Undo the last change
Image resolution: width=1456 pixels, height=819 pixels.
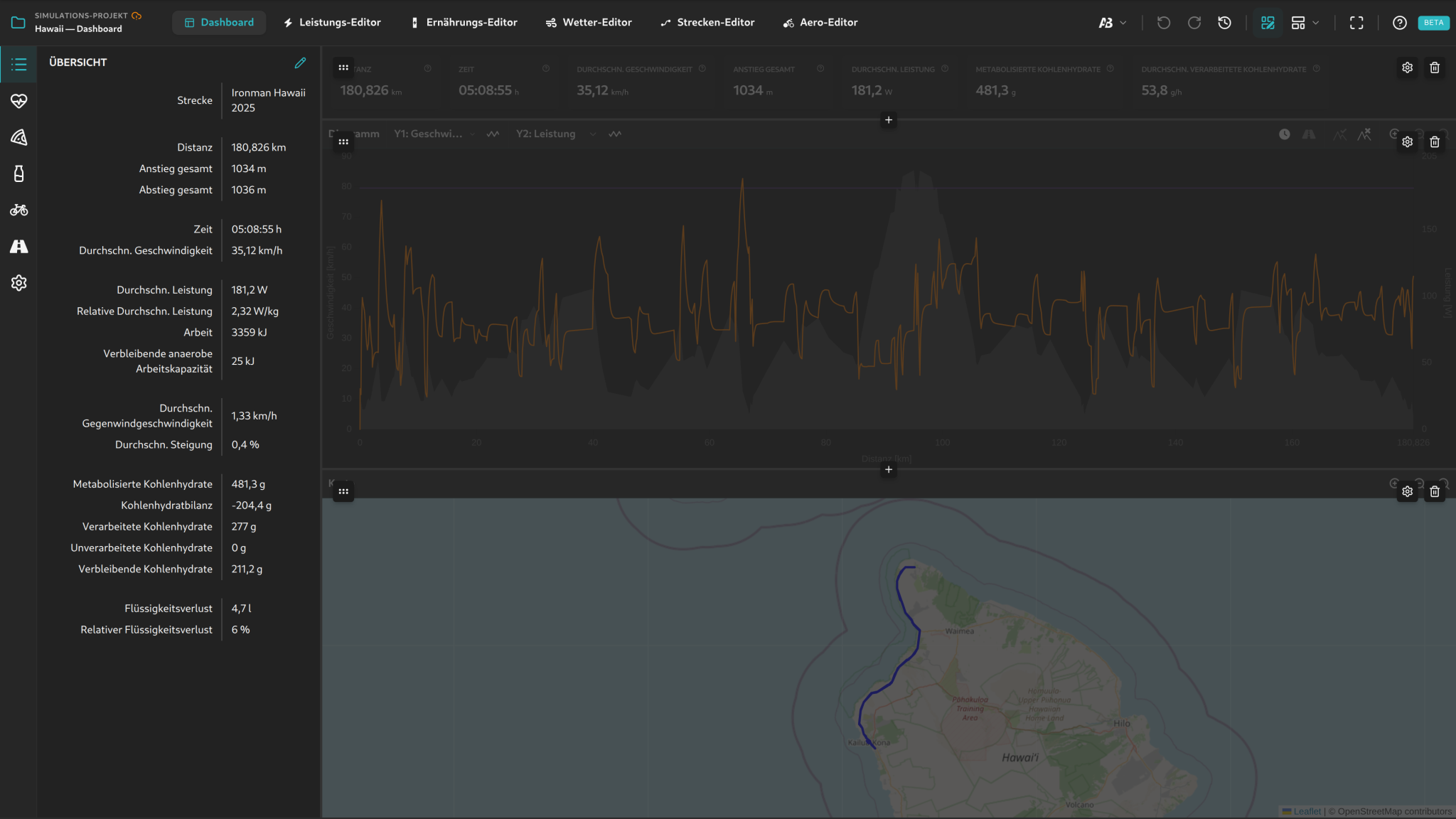(x=1164, y=23)
